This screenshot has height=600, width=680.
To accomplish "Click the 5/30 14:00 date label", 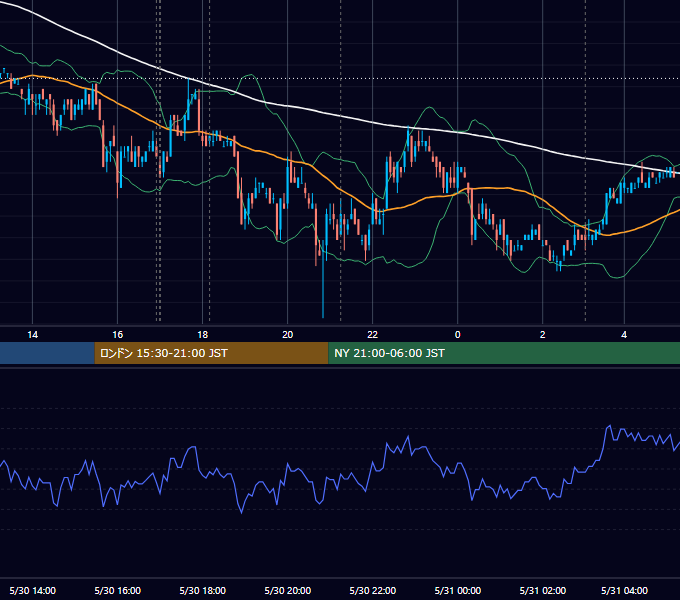I will click(33, 590).
